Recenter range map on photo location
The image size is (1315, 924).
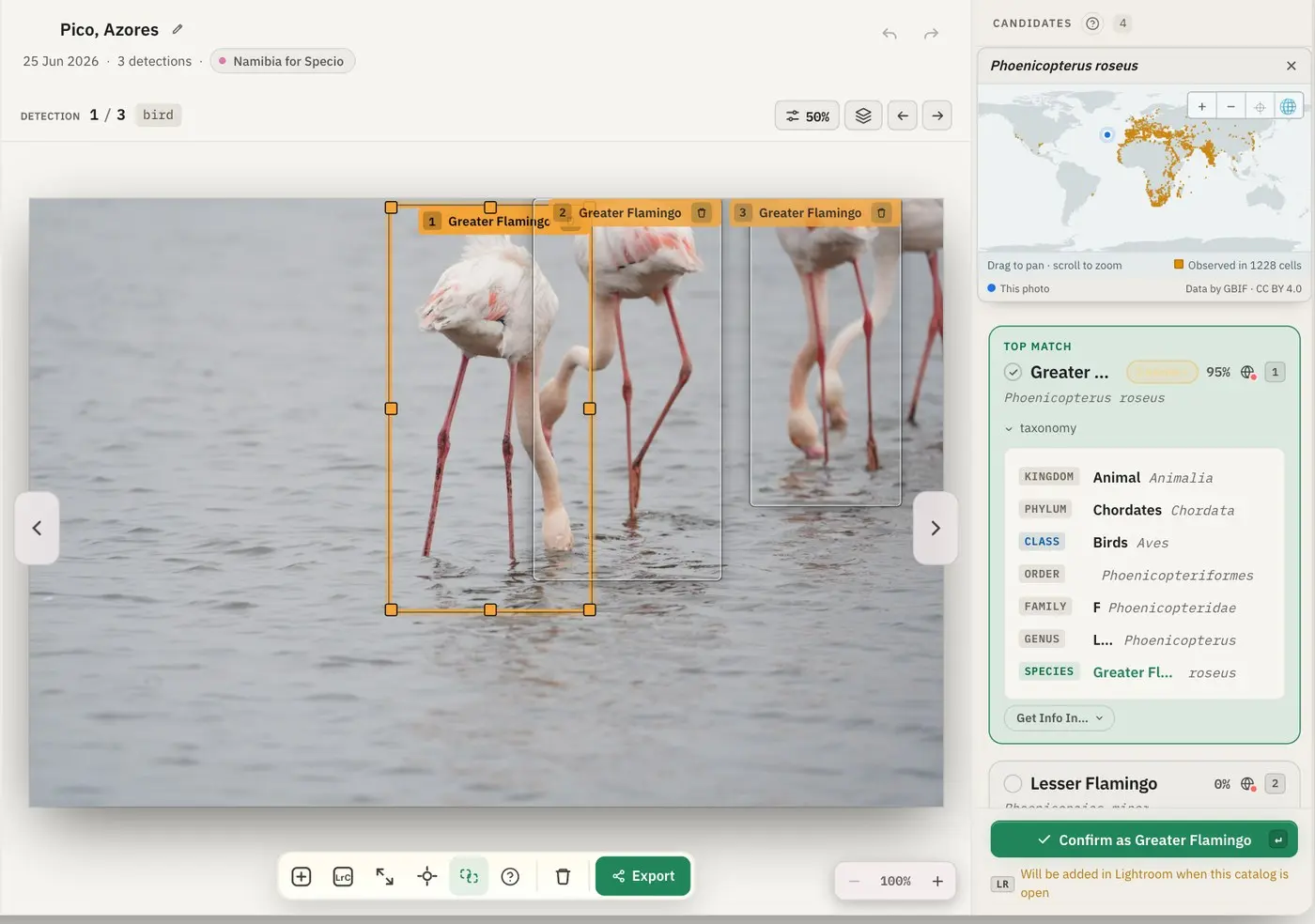pos(1260,106)
